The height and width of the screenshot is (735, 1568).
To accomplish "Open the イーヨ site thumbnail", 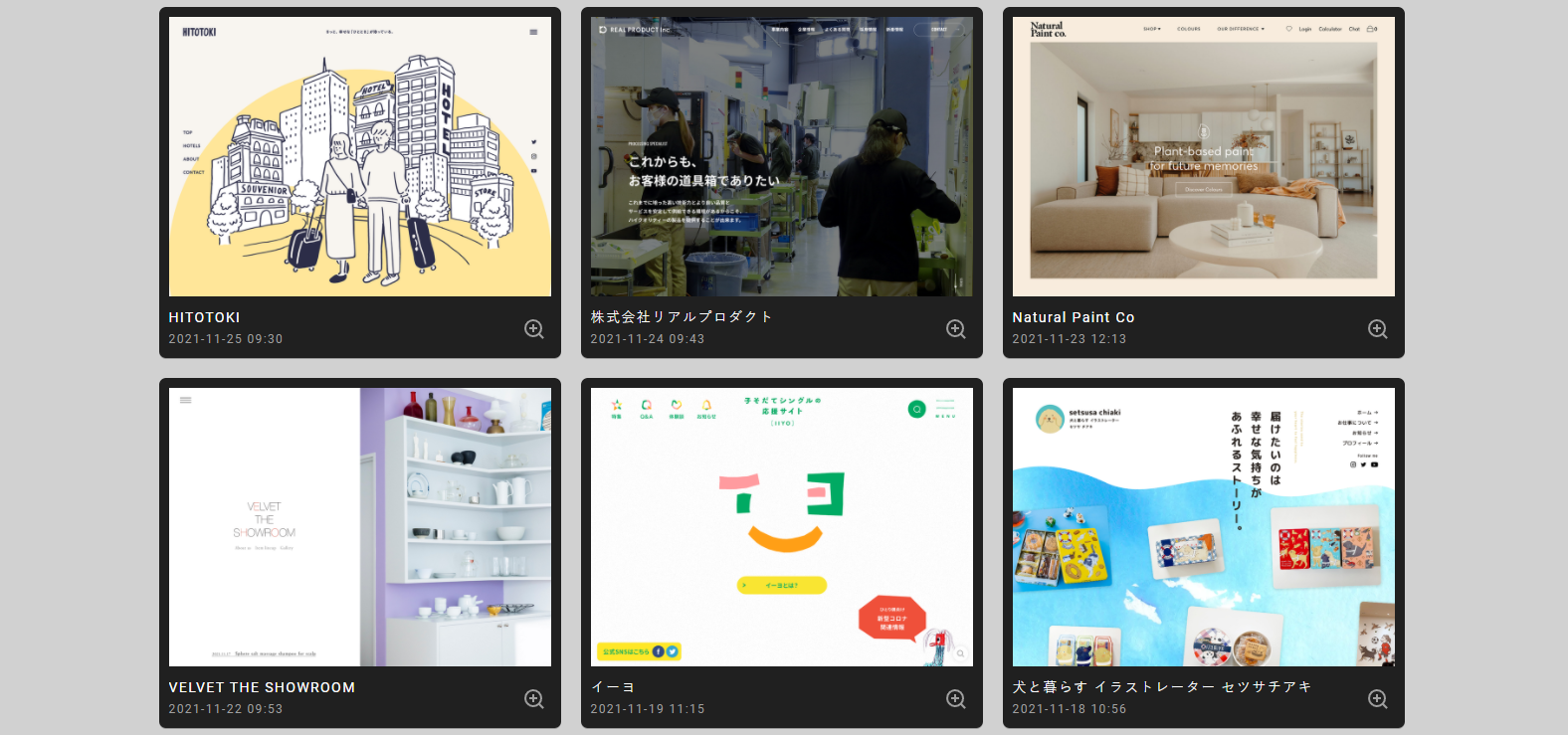I will [782, 527].
